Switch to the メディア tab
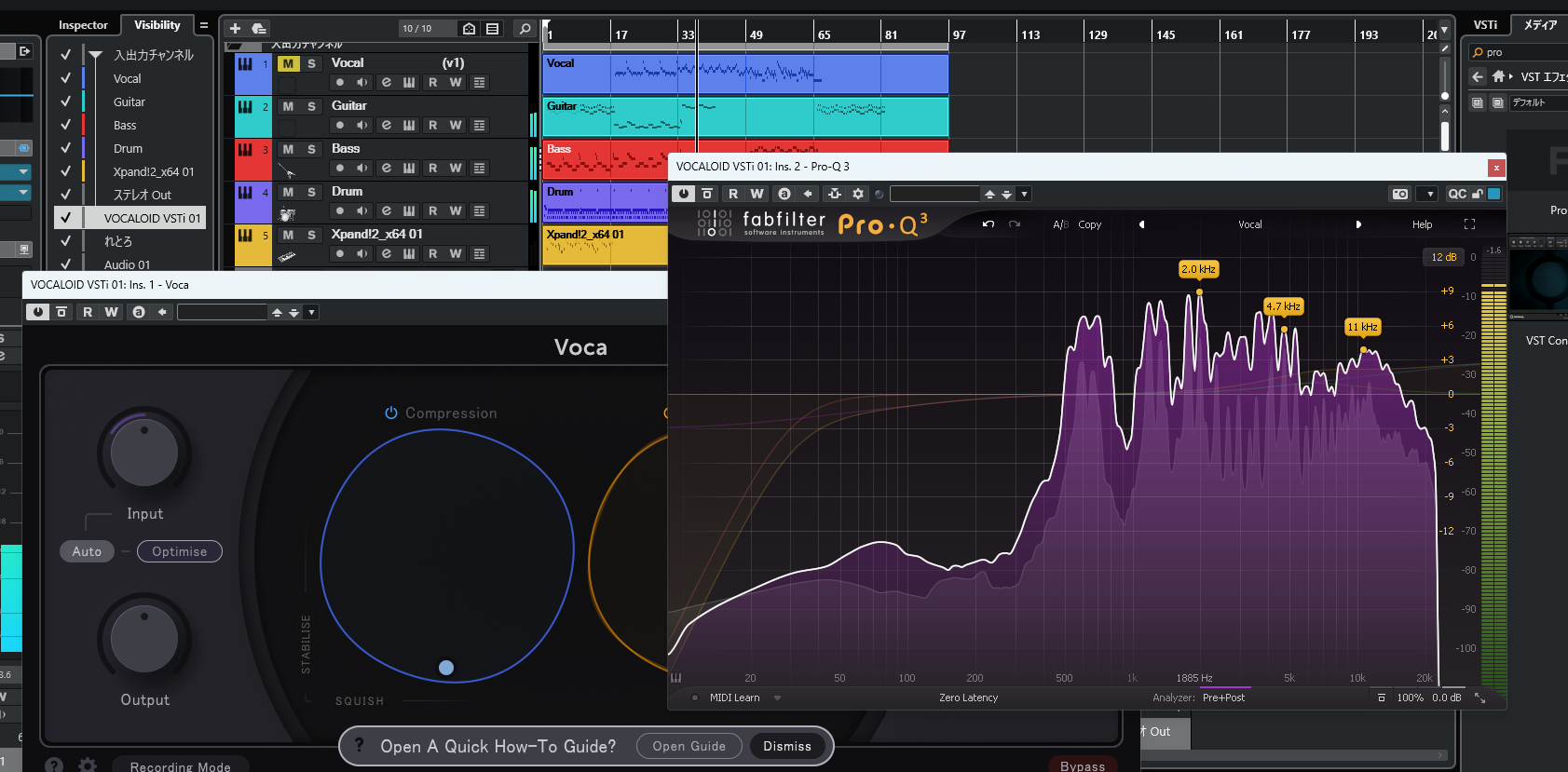The image size is (1568, 772). tap(1539, 25)
